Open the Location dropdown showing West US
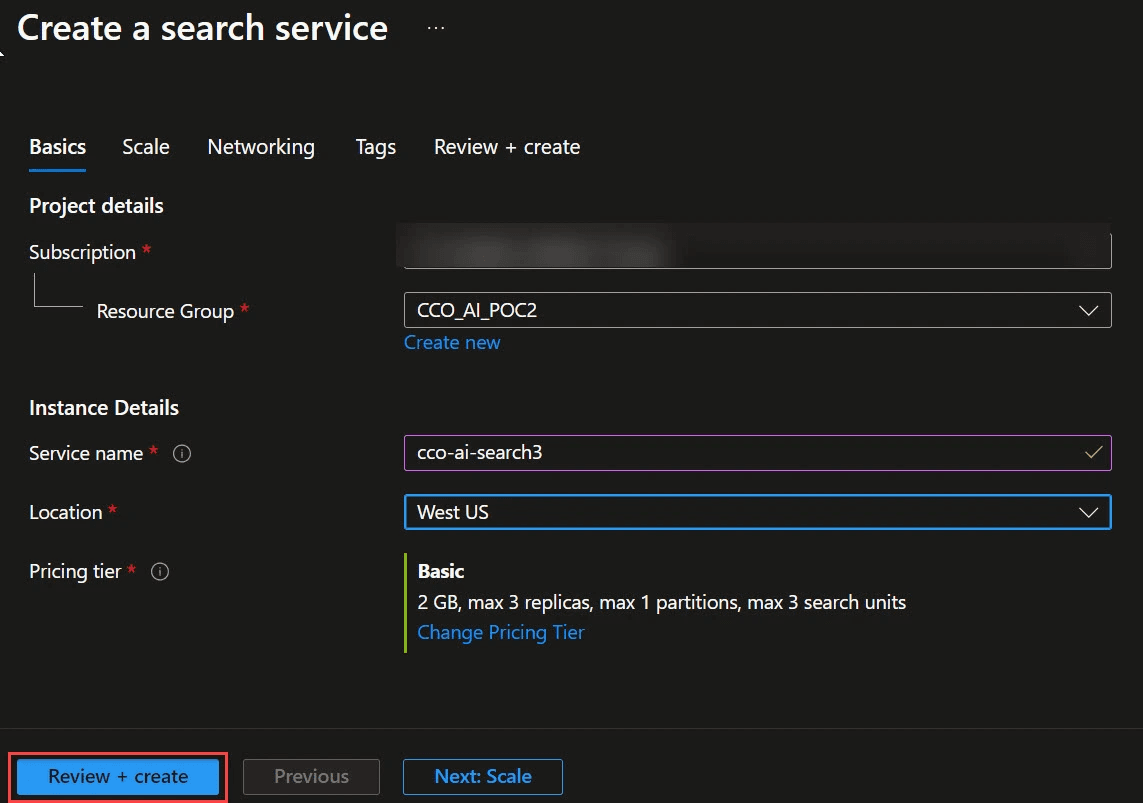The height and width of the screenshot is (803, 1143). pos(757,512)
